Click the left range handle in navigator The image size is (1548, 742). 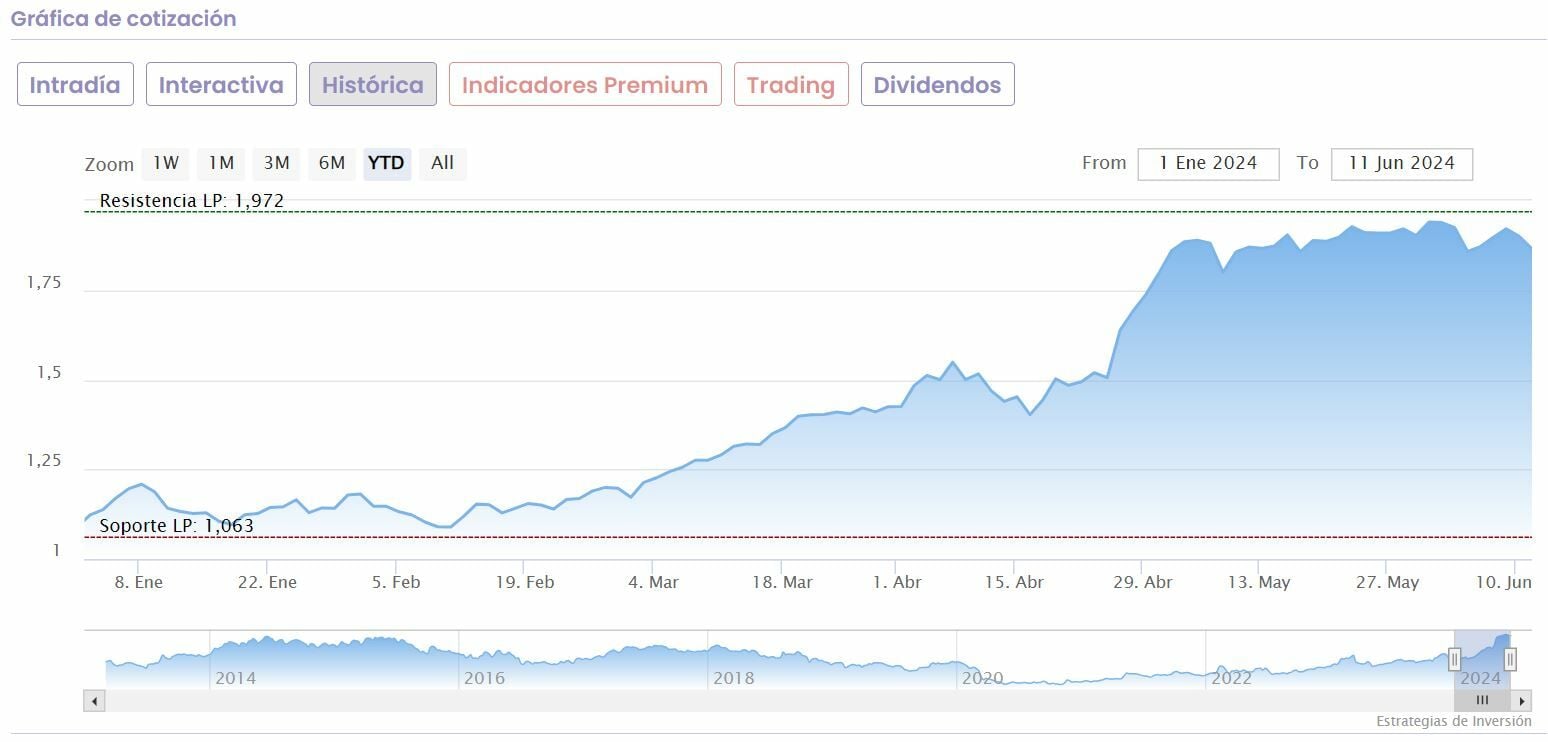1455,658
